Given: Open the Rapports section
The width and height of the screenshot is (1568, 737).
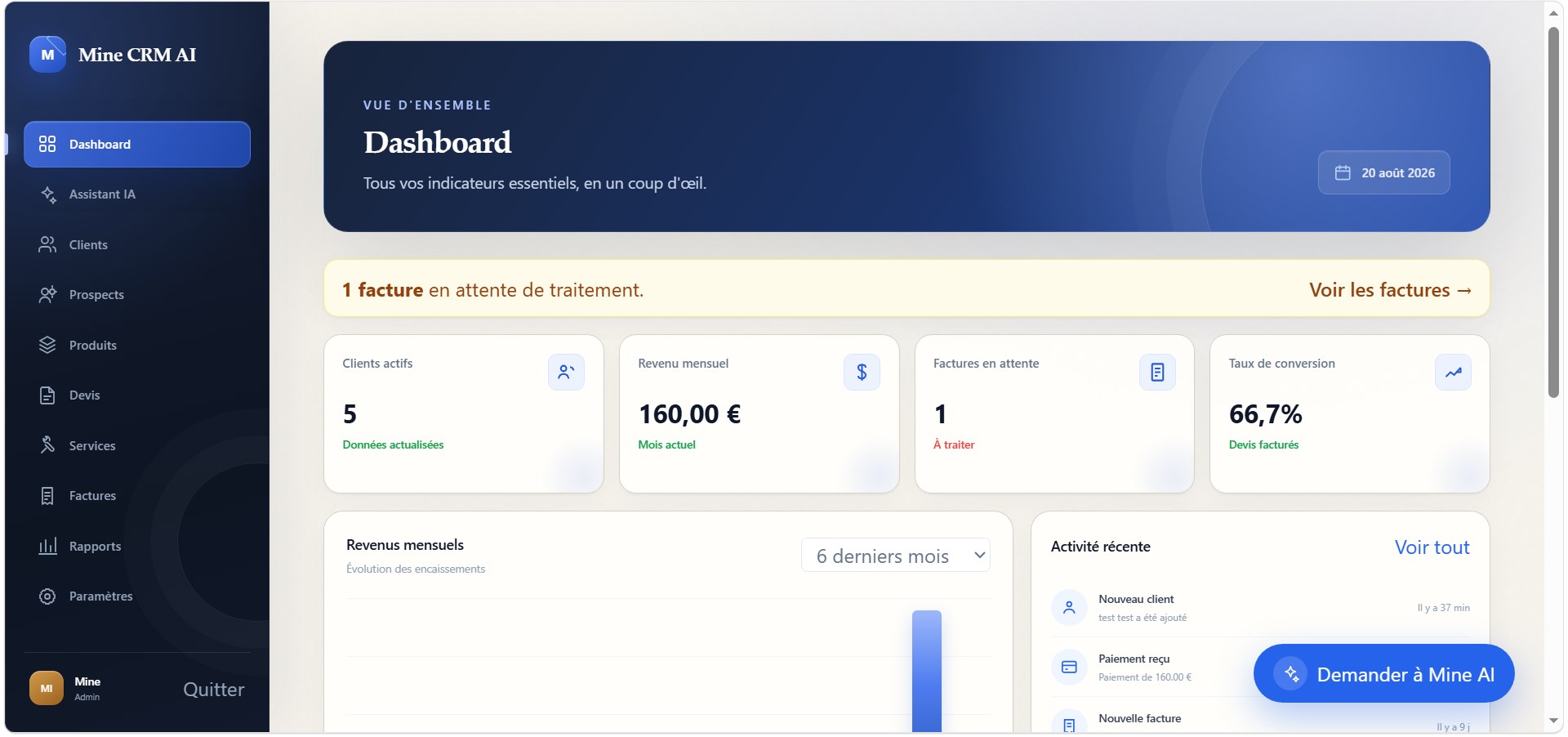Looking at the screenshot, I should click(x=137, y=546).
